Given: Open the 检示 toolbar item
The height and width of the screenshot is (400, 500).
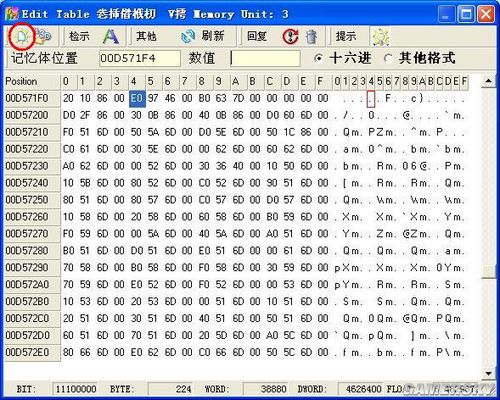Looking at the screenshot, I should [x=79, y=36].
